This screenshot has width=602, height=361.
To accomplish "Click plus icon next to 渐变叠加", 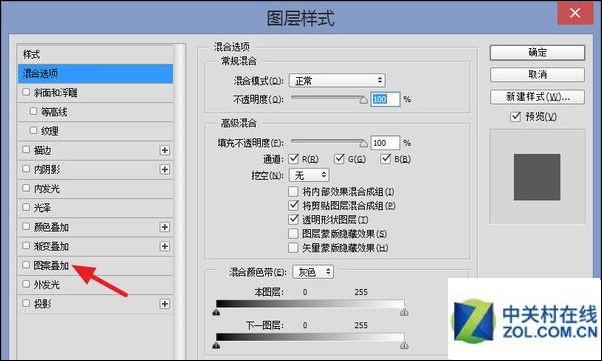I will (165, 246).
